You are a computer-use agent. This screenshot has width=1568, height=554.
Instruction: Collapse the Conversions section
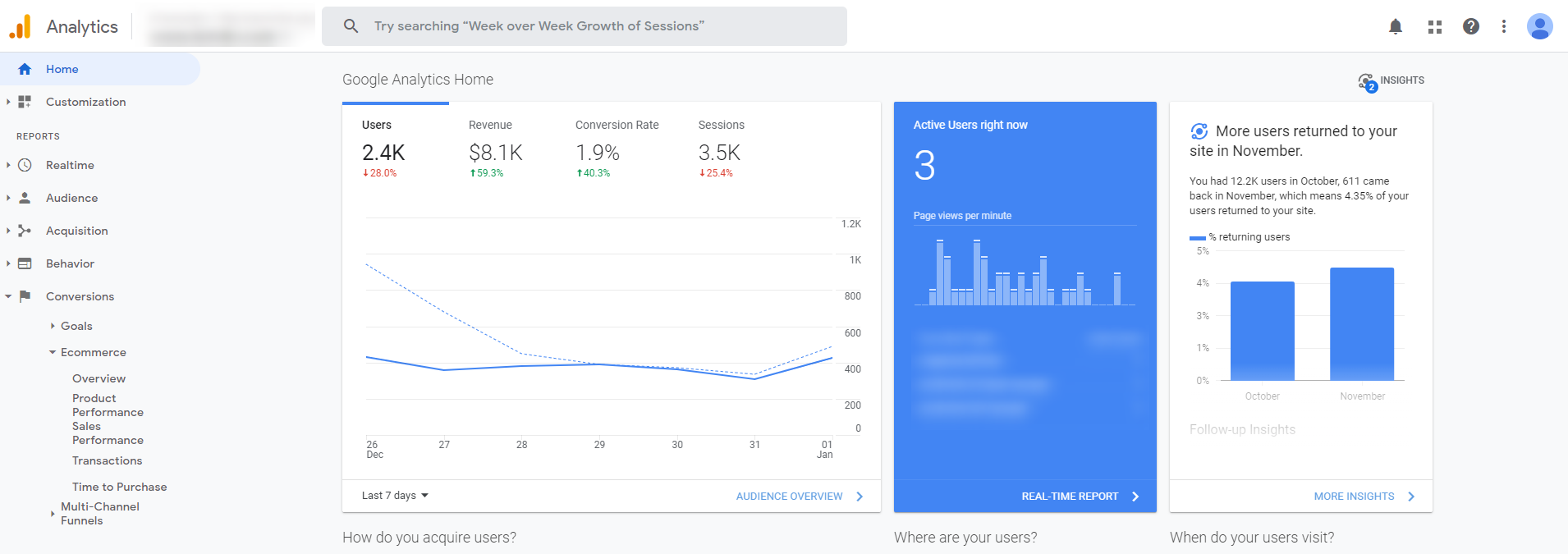tap(8, 296)
